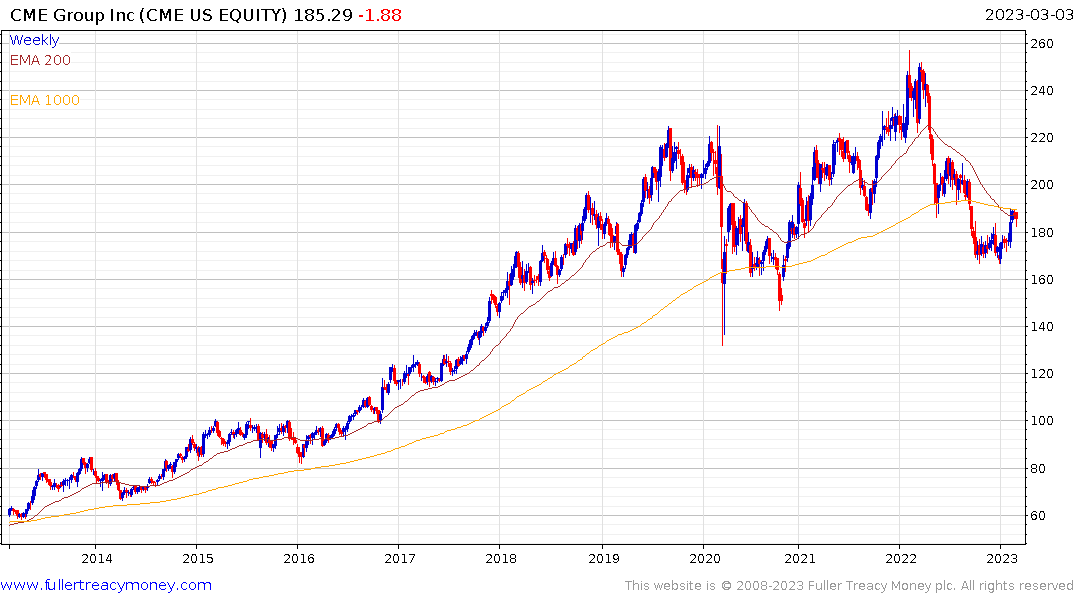The height and width of the screenshot is (600, 1075).
Task: Click the 2019 x-axis year label
Action: point(603,558)
